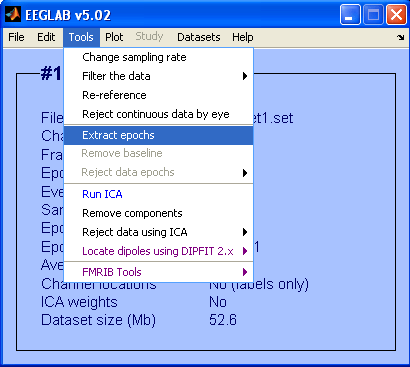This screenshot has width=410, height=367.
Task: Click the 52.6 dataset size value
Action: click(x=223, y=320)
